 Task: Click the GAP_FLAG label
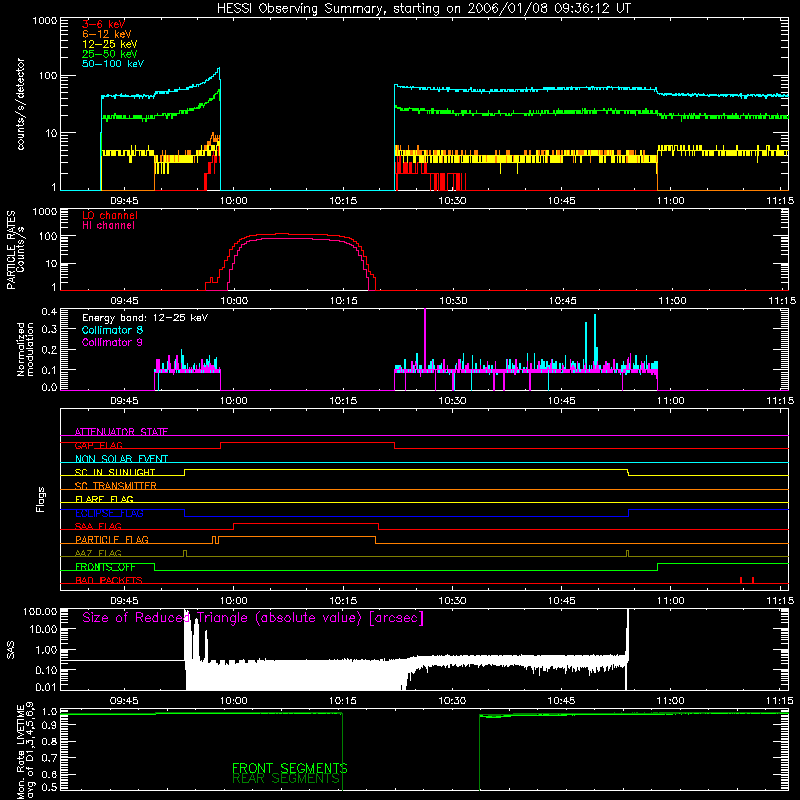(x=98, y=445)
